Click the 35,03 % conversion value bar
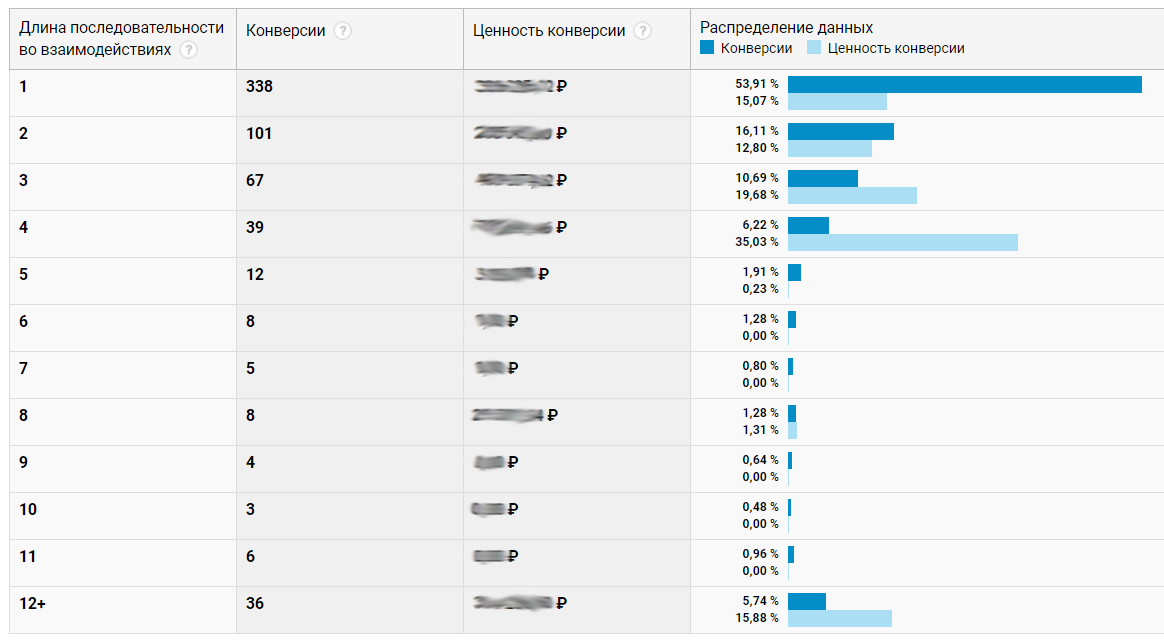This screenshot has height=643, width=1164. click(902, 242)
